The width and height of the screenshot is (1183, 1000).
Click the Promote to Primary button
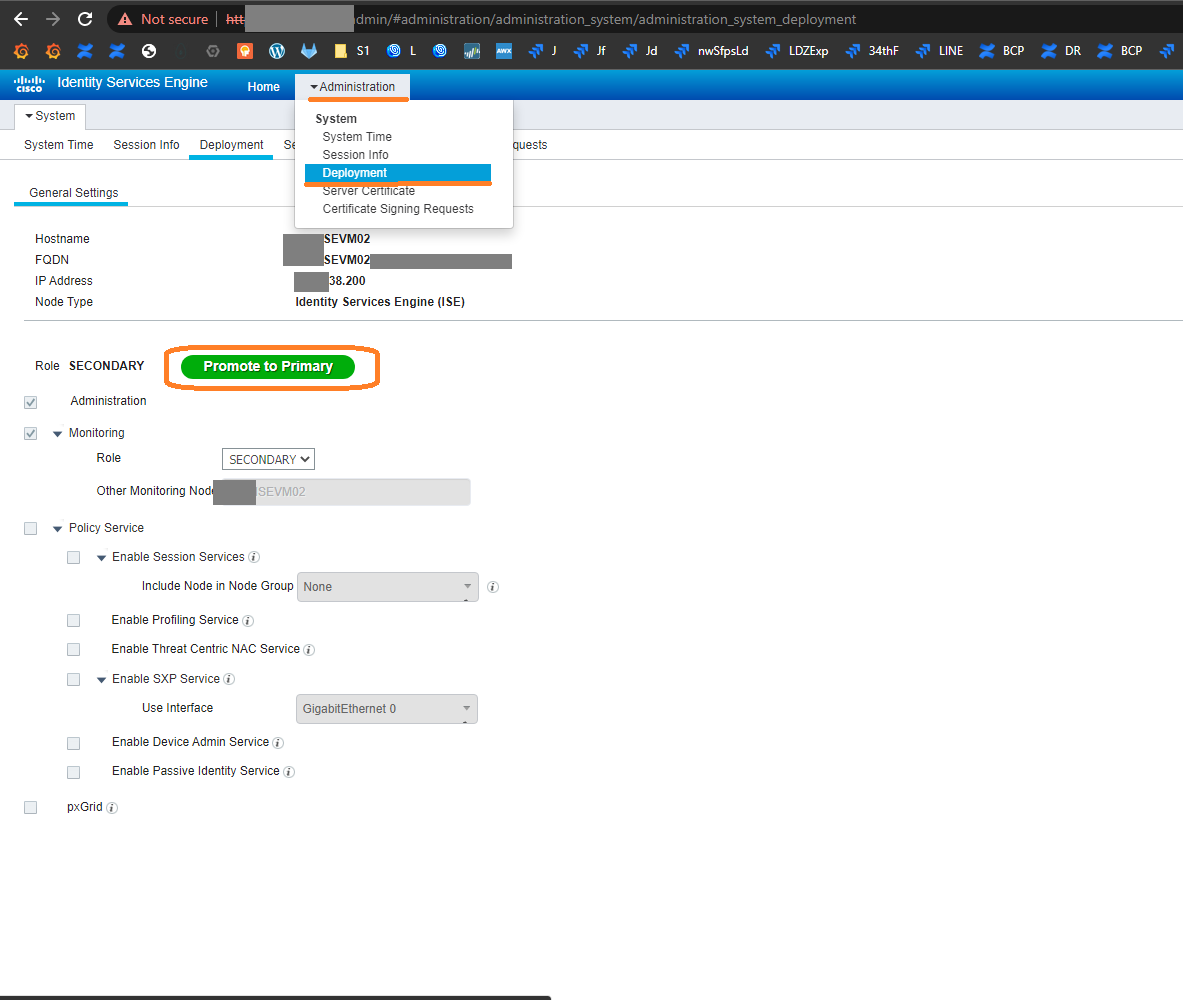(x=268, y=367)
